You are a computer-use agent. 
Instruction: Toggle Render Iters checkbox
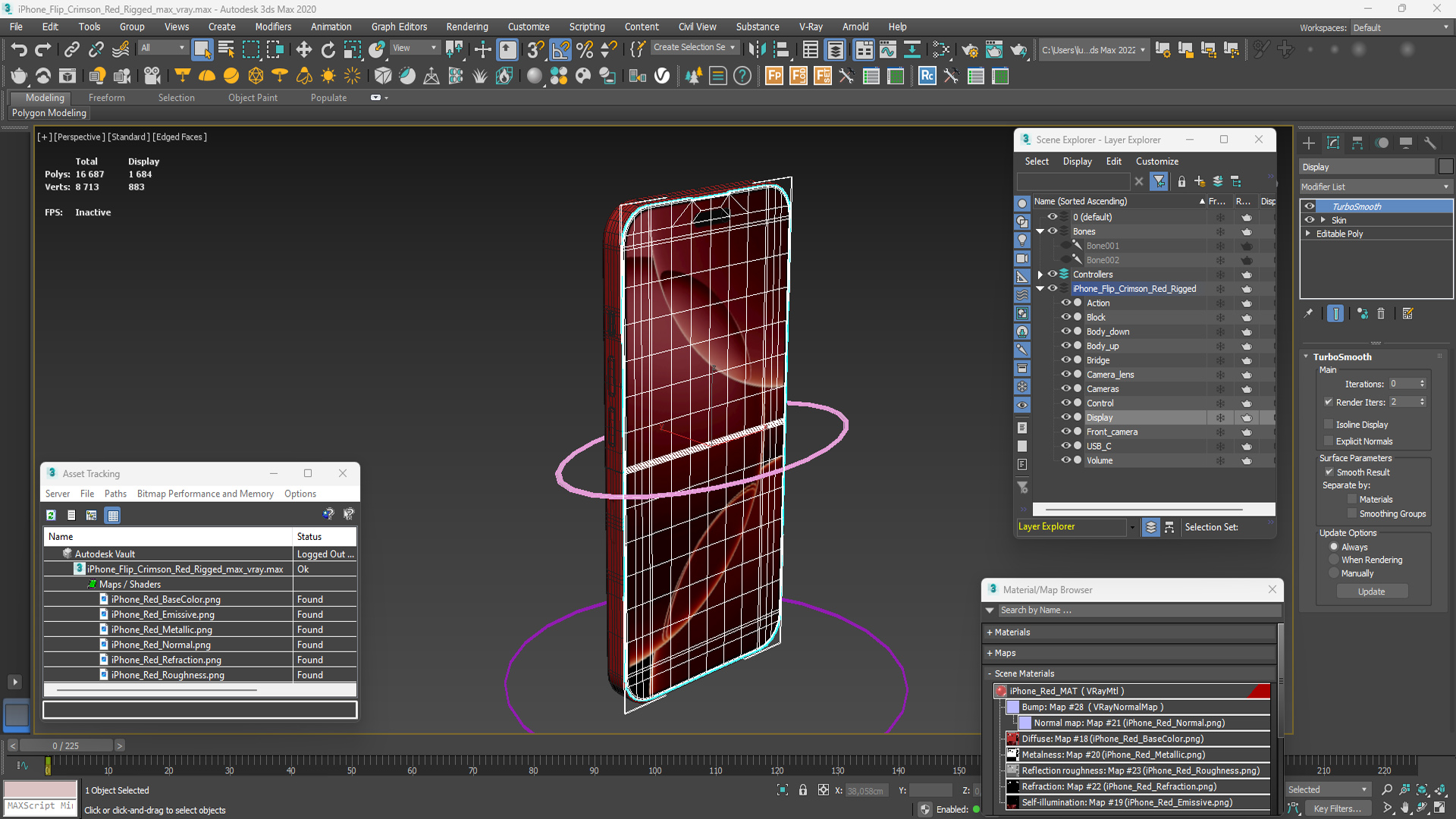(1329, 402)
